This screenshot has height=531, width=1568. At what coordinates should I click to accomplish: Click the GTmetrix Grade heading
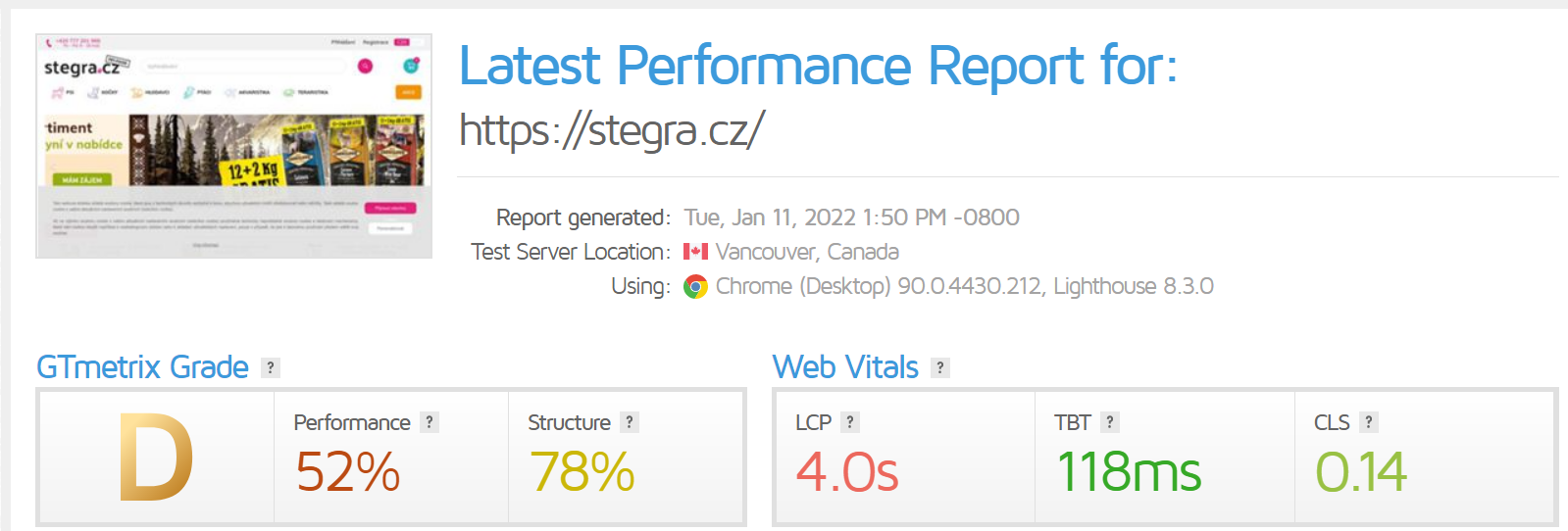pyautogui.click(x=143, y=367)
